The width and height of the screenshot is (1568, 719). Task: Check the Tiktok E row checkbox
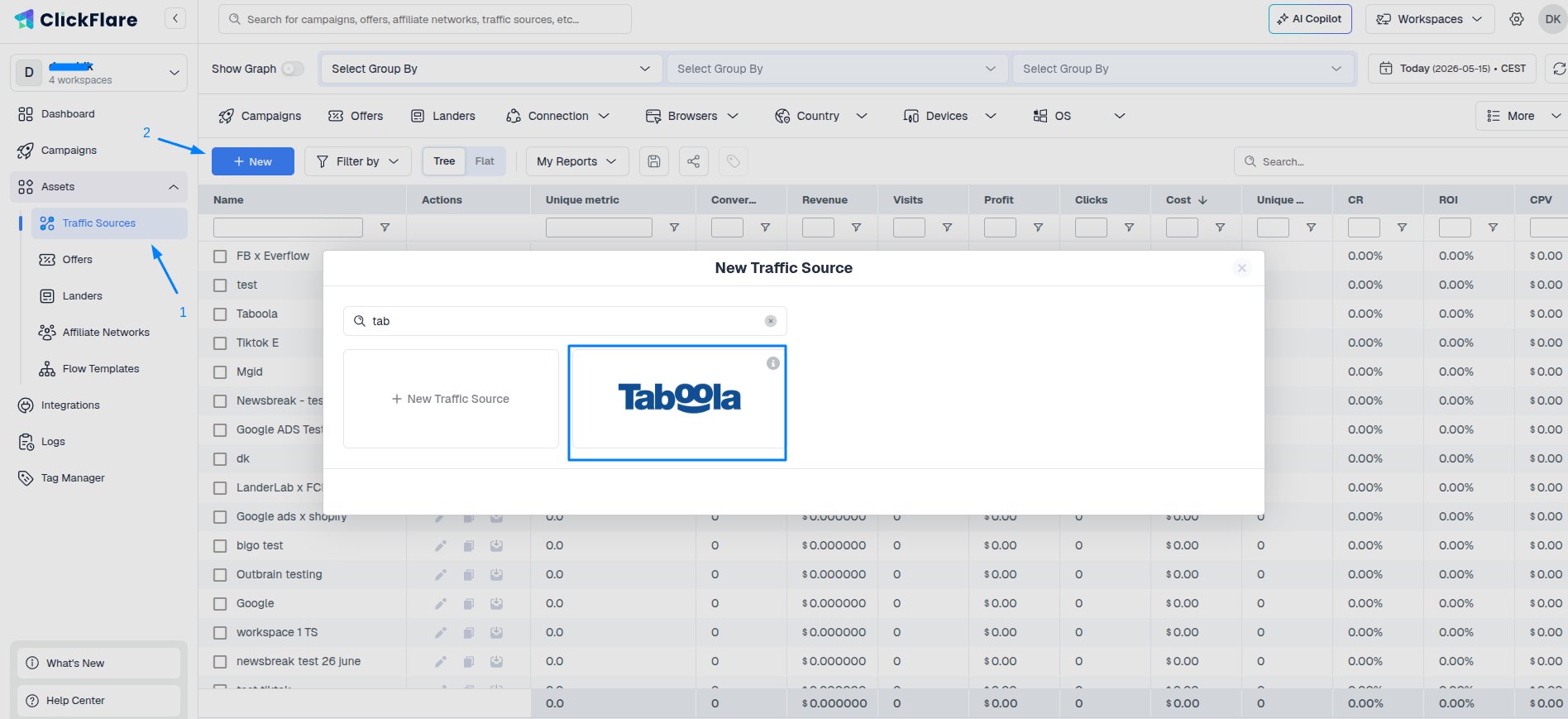[x=220, y=343]
